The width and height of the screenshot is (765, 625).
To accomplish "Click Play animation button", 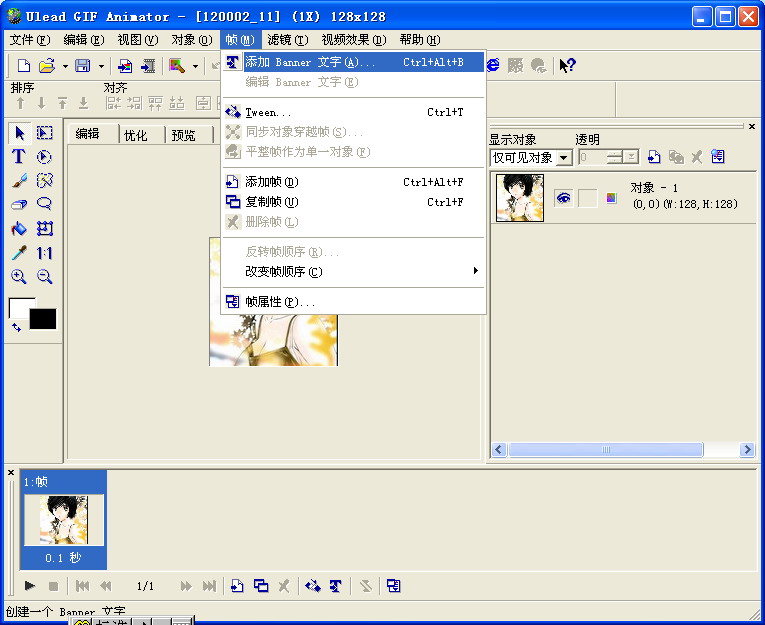I will tap(30, 585).
